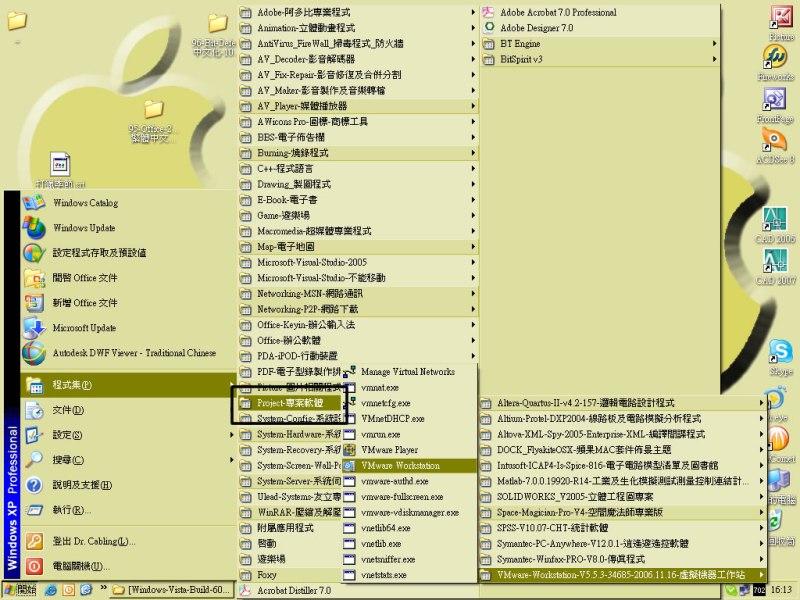Run vmnetcfg.exe entry

(x=409, y=403)
